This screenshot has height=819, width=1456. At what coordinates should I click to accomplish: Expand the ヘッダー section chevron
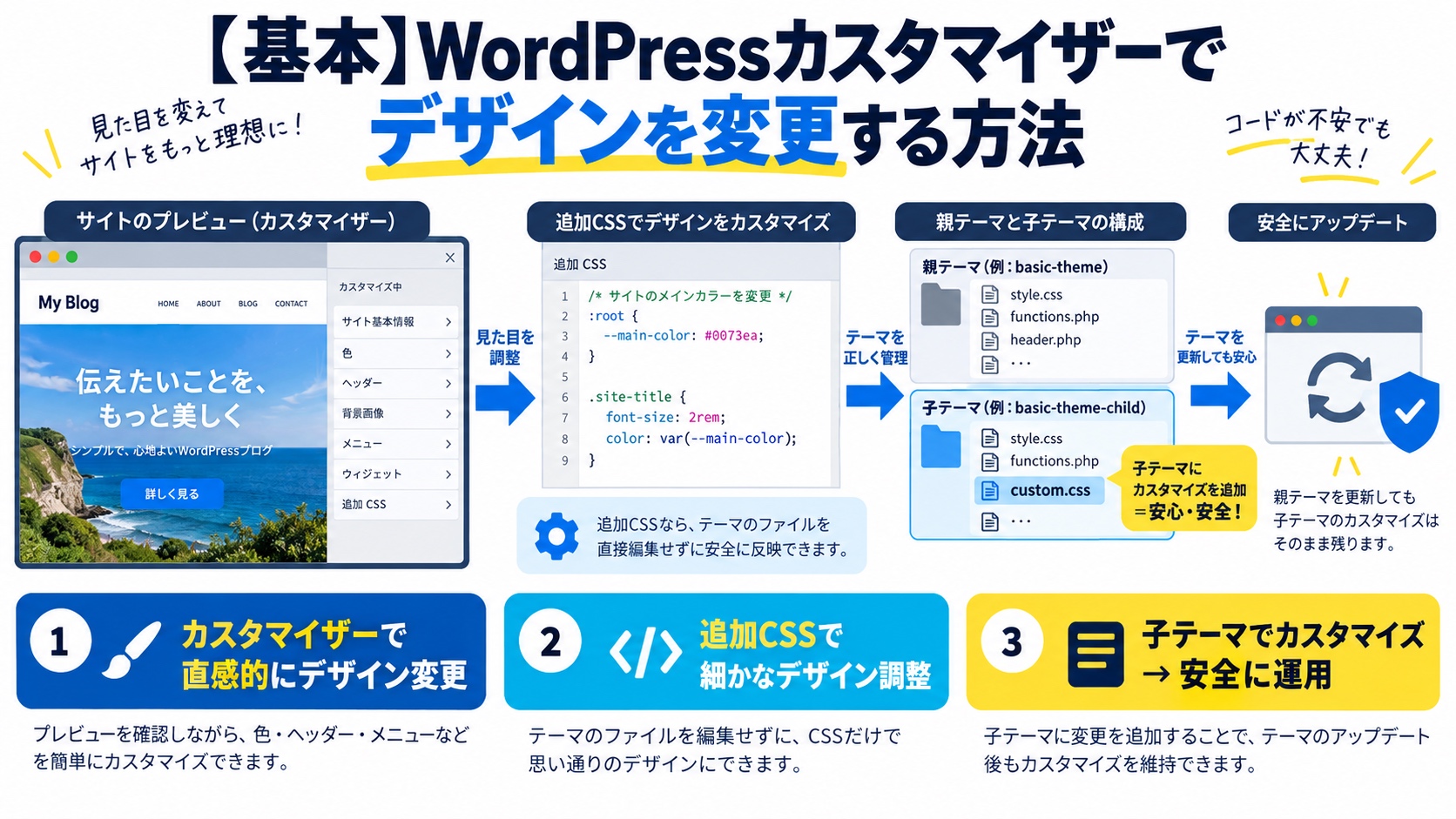click(448, 383)
